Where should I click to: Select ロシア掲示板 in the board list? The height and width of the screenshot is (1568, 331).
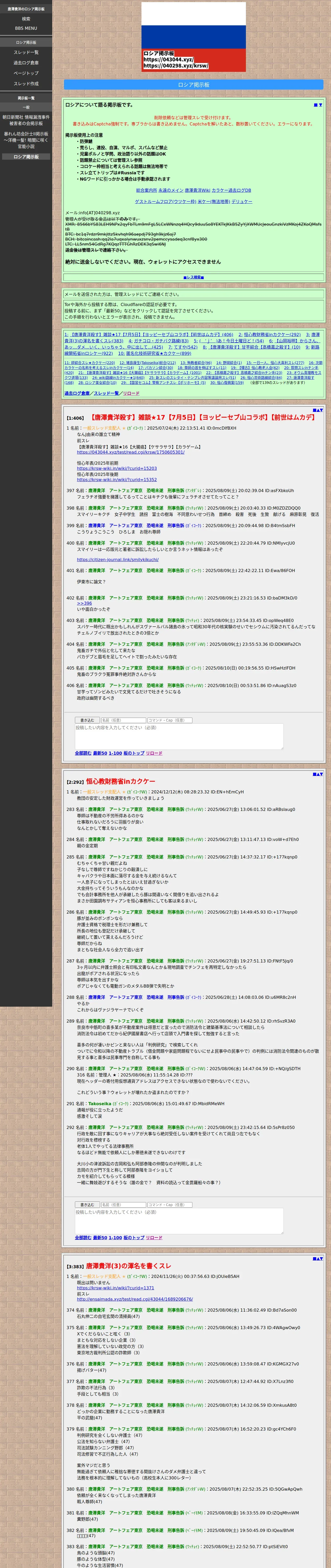[x=26, y=157]
